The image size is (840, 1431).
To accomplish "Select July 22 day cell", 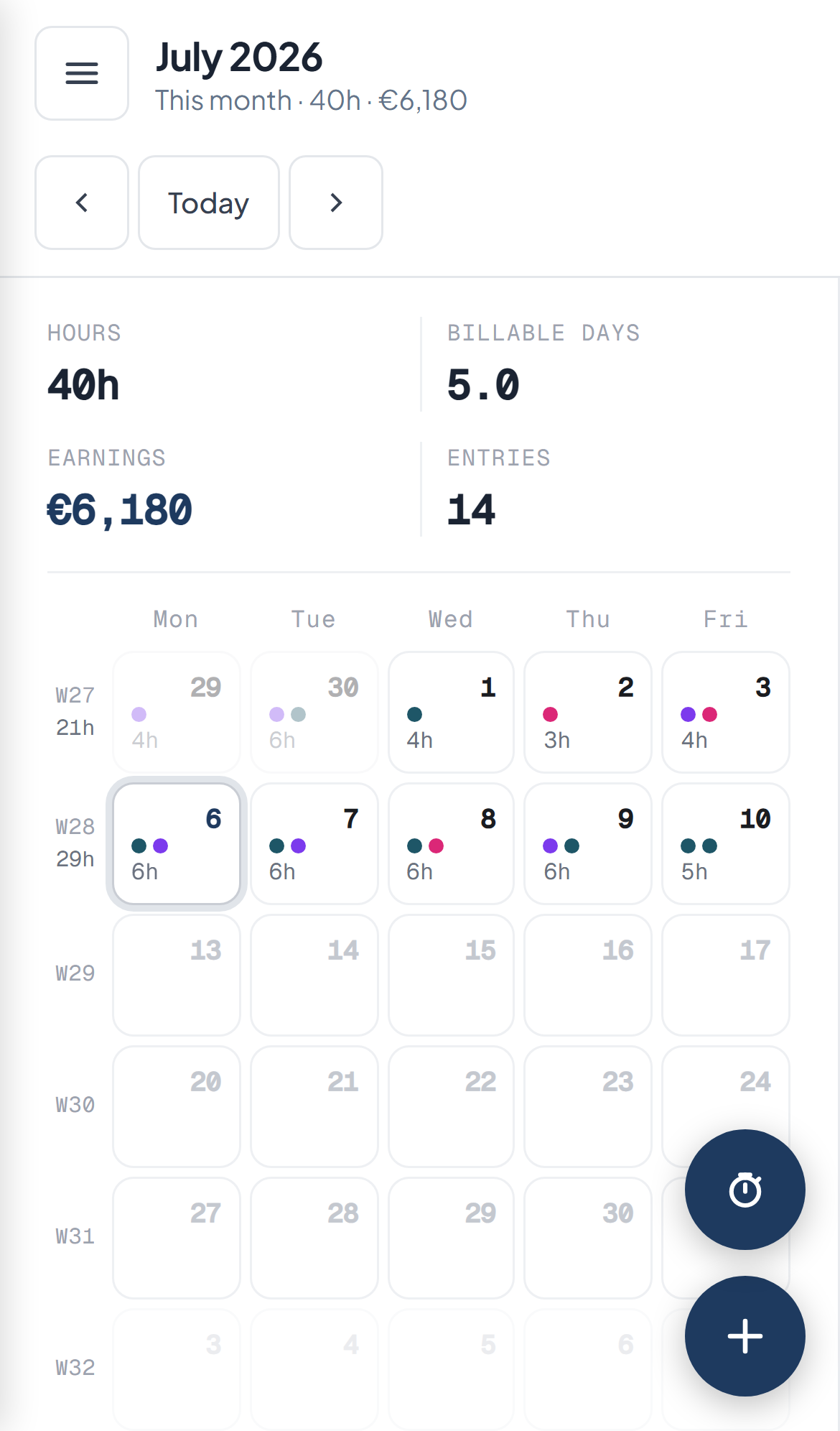I will point(451,1106).
